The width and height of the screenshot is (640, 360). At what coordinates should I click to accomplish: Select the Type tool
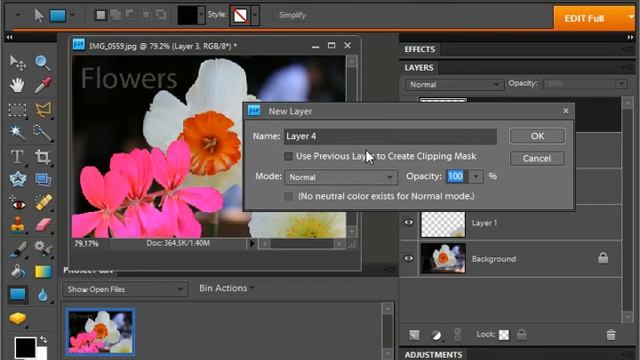(x=18, y=157)
